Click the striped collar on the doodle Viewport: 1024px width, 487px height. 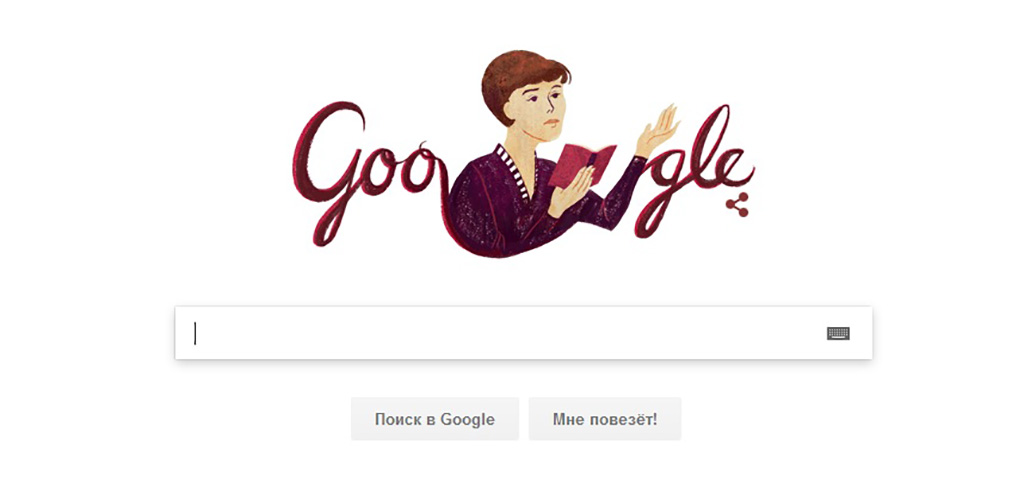click(x=514, y=172)
